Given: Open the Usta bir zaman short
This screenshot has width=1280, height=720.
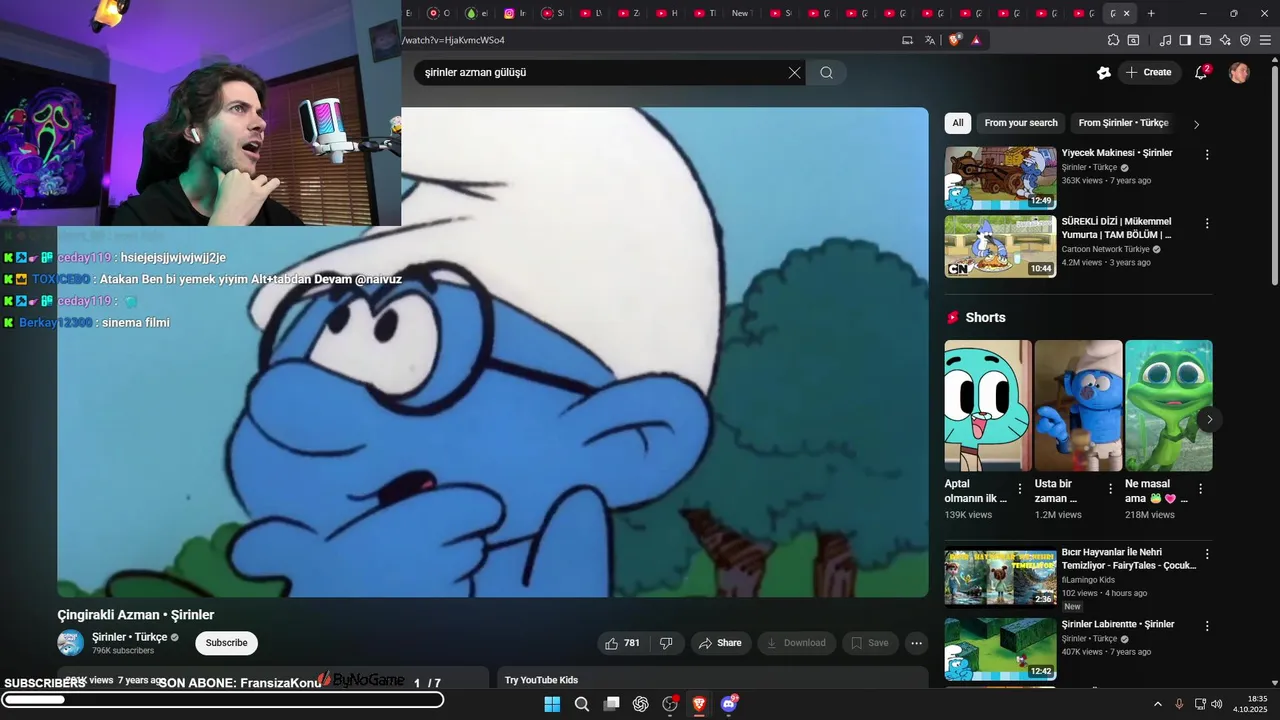Looking at the screenshot, I should click(x=1078, y=405).
